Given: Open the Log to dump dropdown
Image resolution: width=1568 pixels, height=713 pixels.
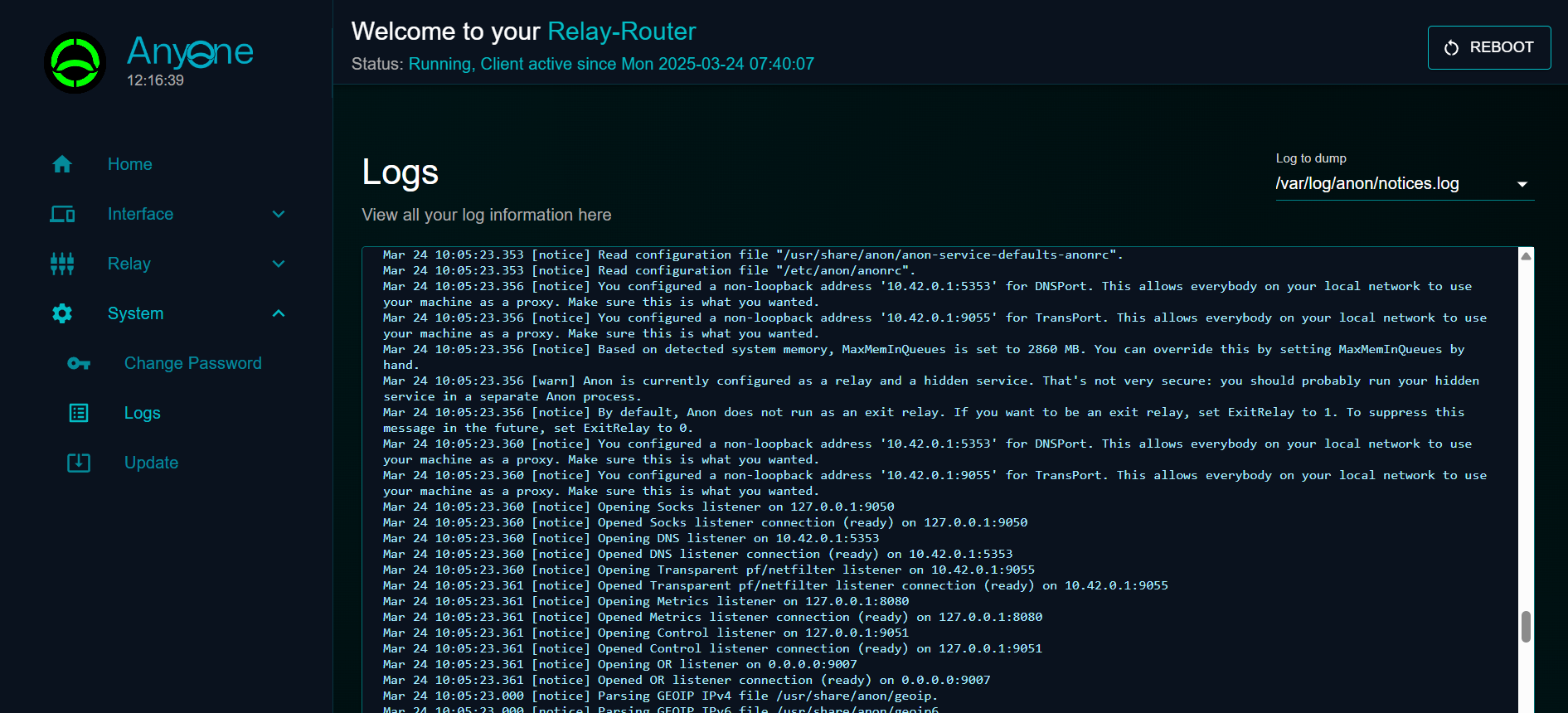Looking at the screenshot, I should point(1404,184).
